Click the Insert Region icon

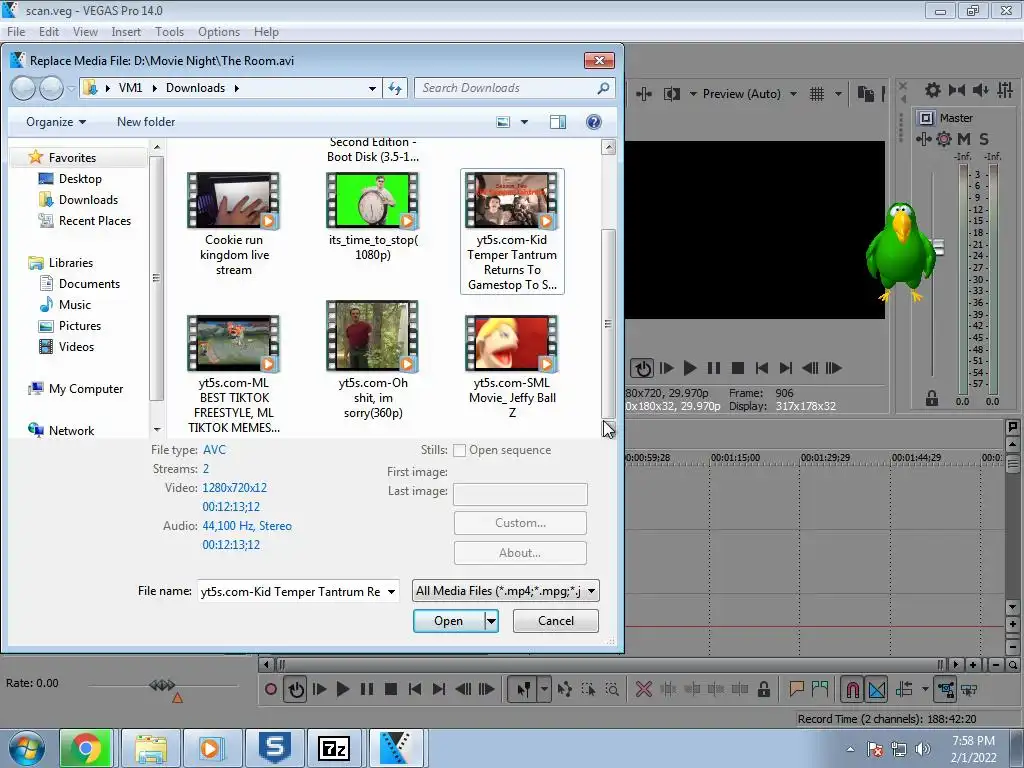click(x=820, y=689)
